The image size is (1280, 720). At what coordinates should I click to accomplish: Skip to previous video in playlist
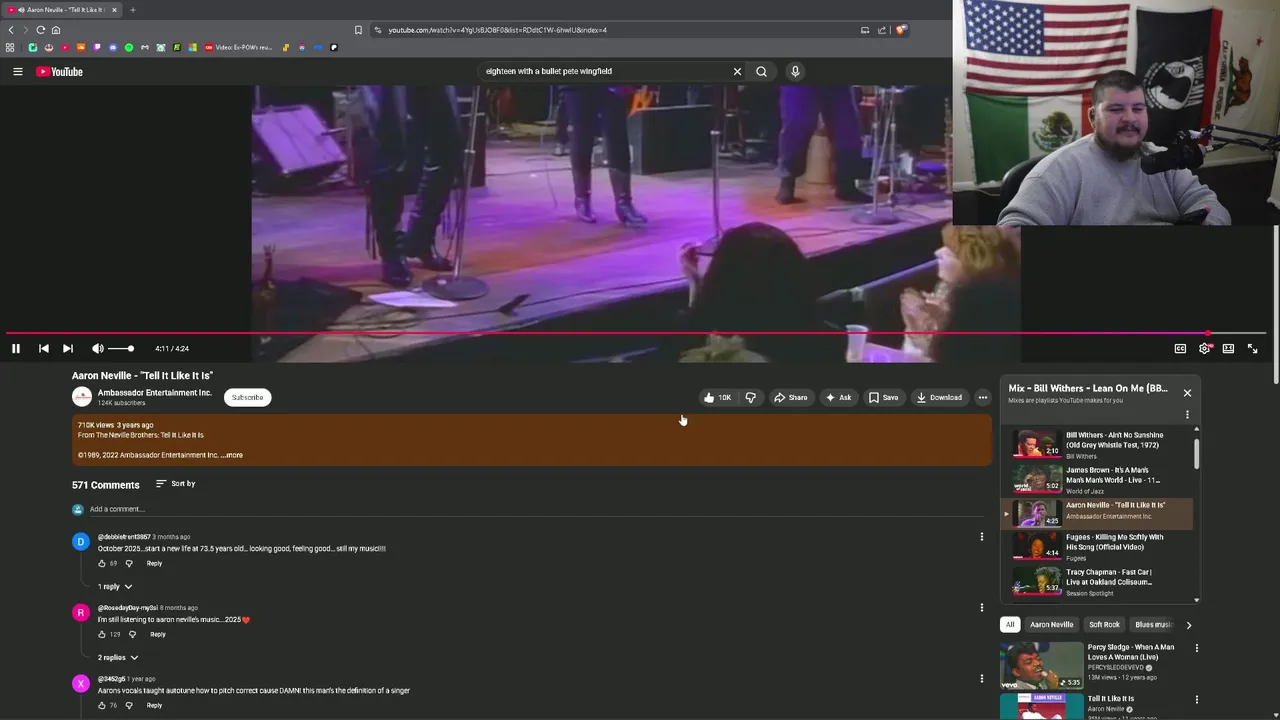pos(44,348)
